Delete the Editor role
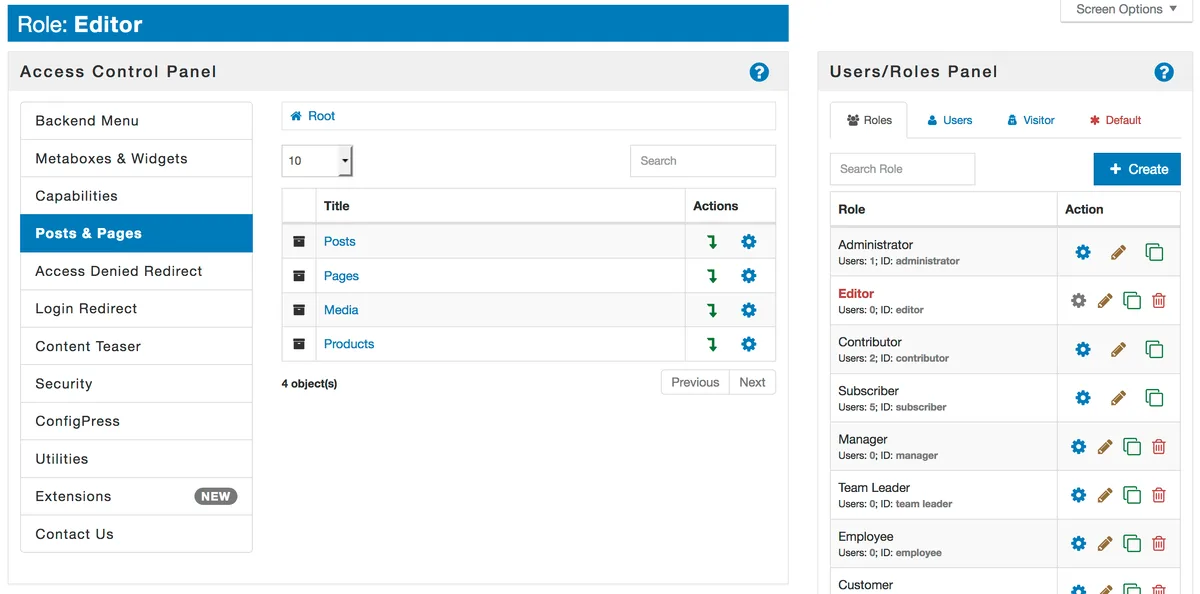The height and width of the screenshot is (594, 1200). [1159, 300]
